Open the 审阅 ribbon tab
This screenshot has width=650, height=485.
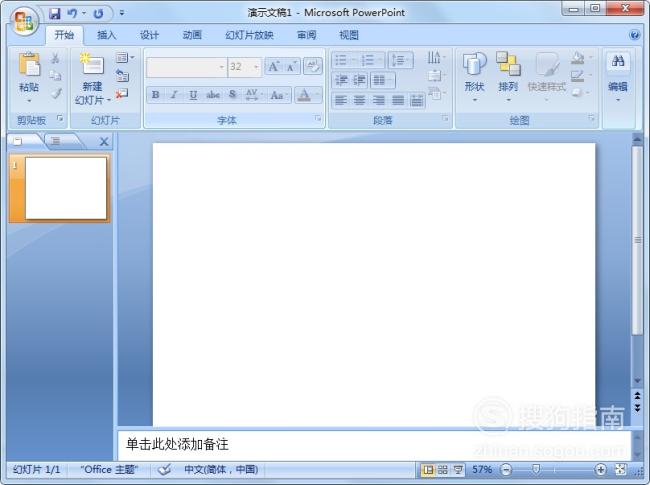[306, 35]
